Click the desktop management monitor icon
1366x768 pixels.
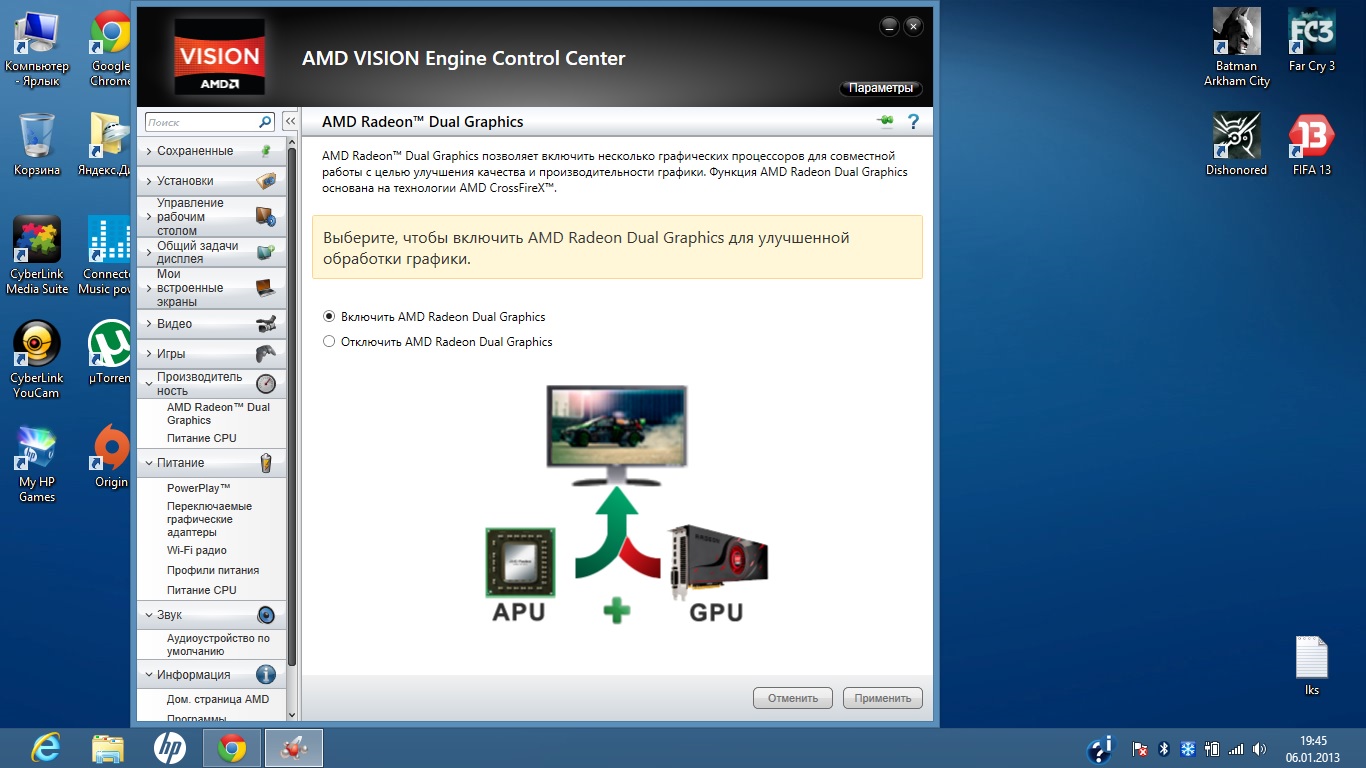pyautogui.click(x=265, y=217)
